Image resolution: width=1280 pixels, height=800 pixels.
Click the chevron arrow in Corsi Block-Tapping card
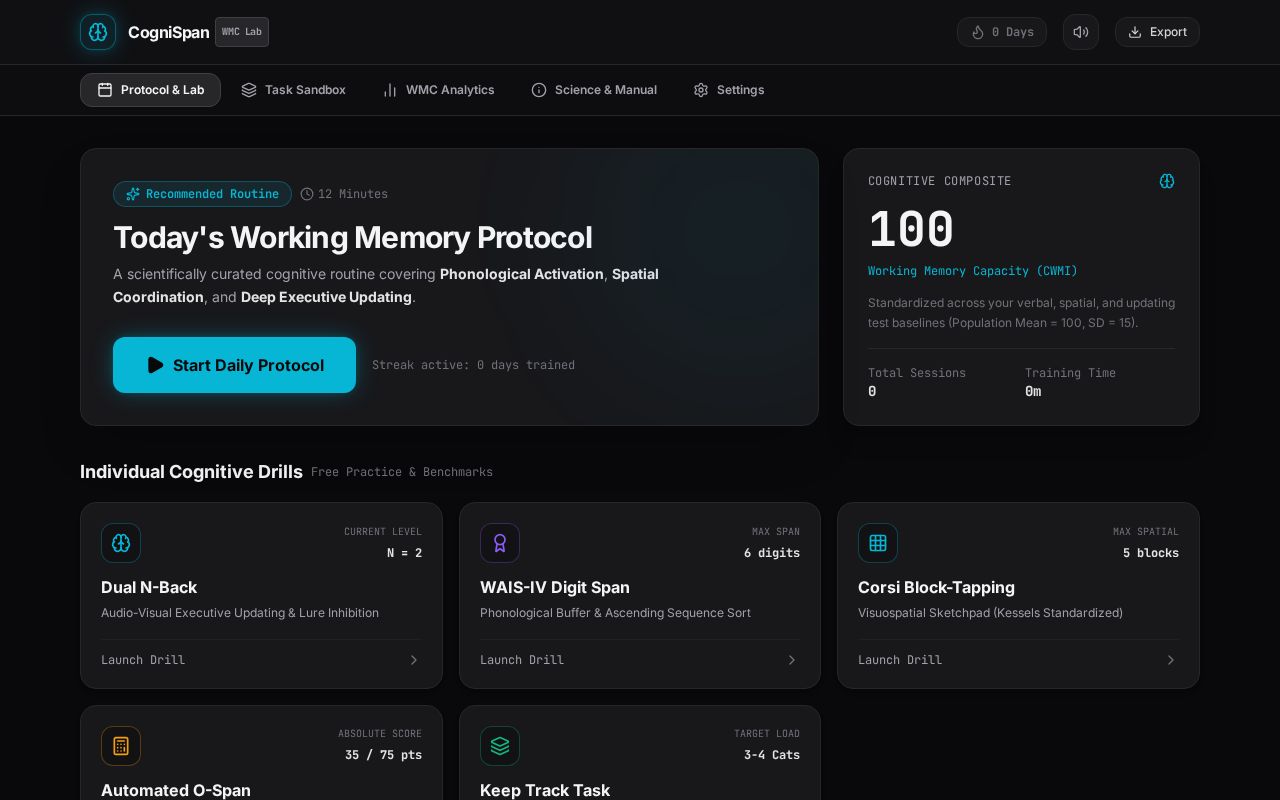point(1171,660)
